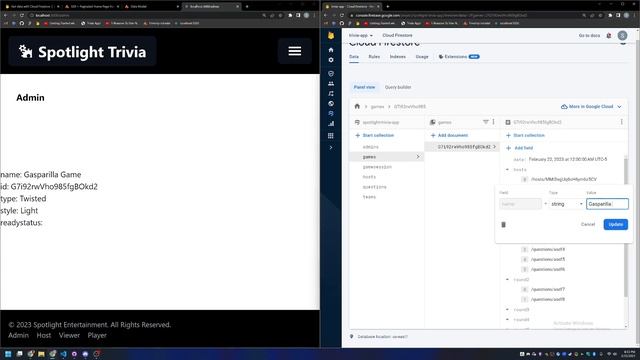The height and width of the screenshot is (360, 640).
Task: Switch to the Usage tab
Action: pyautogui.click(x=422, y=57)
